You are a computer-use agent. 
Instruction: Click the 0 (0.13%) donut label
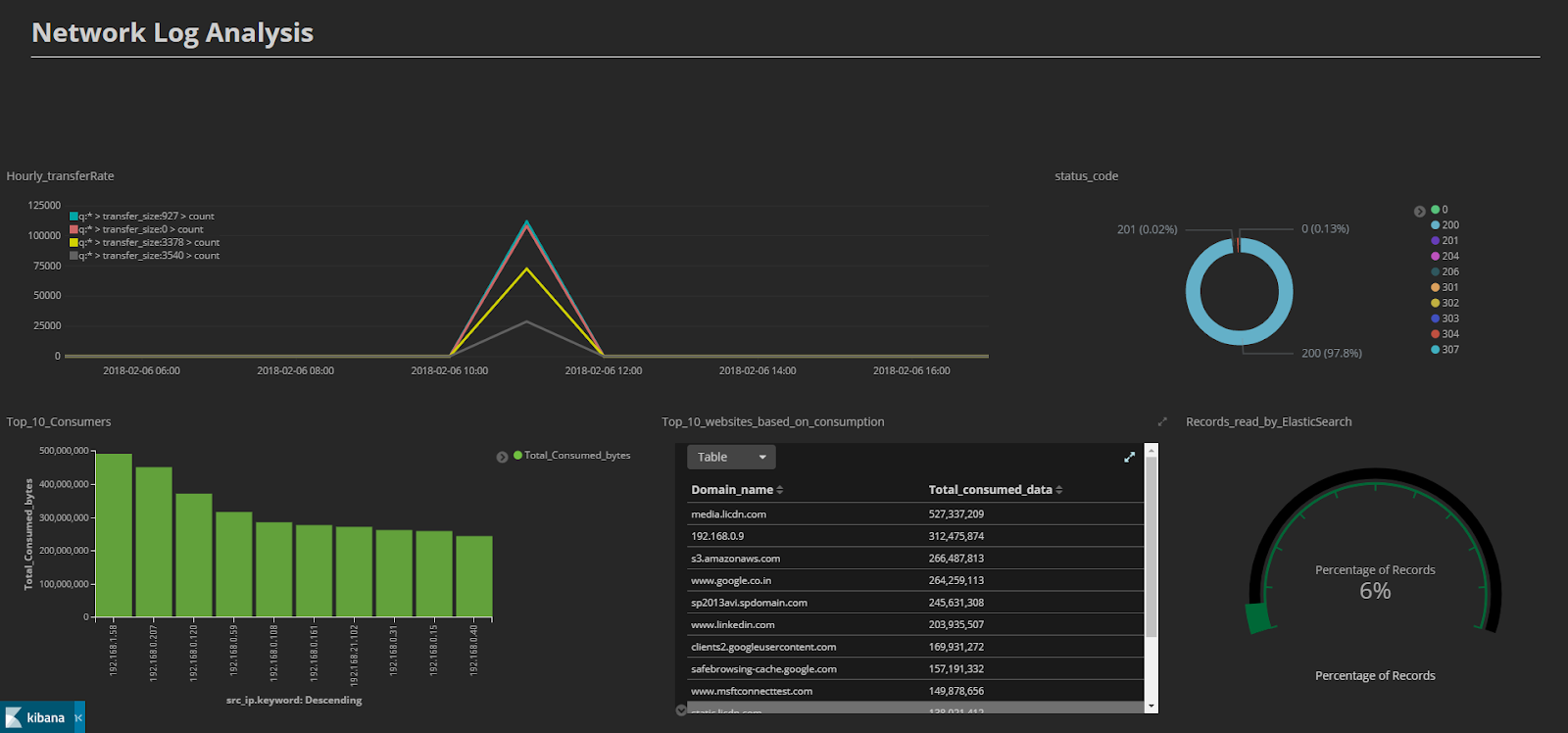click(x=1326, y=229)
